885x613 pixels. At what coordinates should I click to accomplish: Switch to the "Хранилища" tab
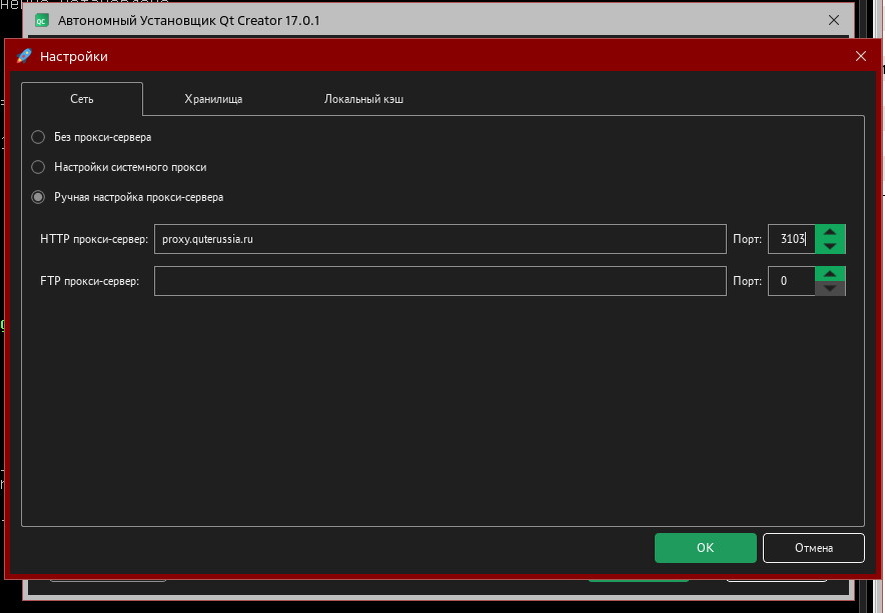[x=213, y=99]
